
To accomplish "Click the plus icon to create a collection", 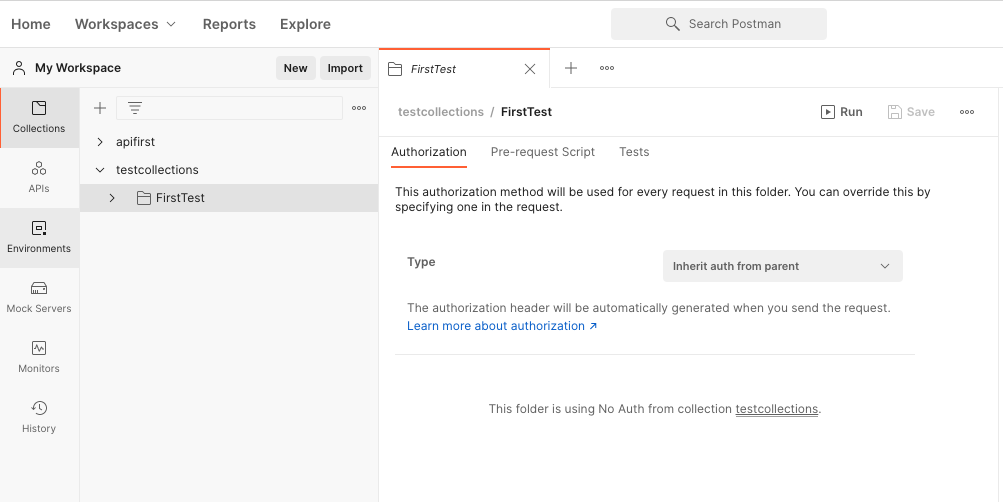I will (99, 108).
